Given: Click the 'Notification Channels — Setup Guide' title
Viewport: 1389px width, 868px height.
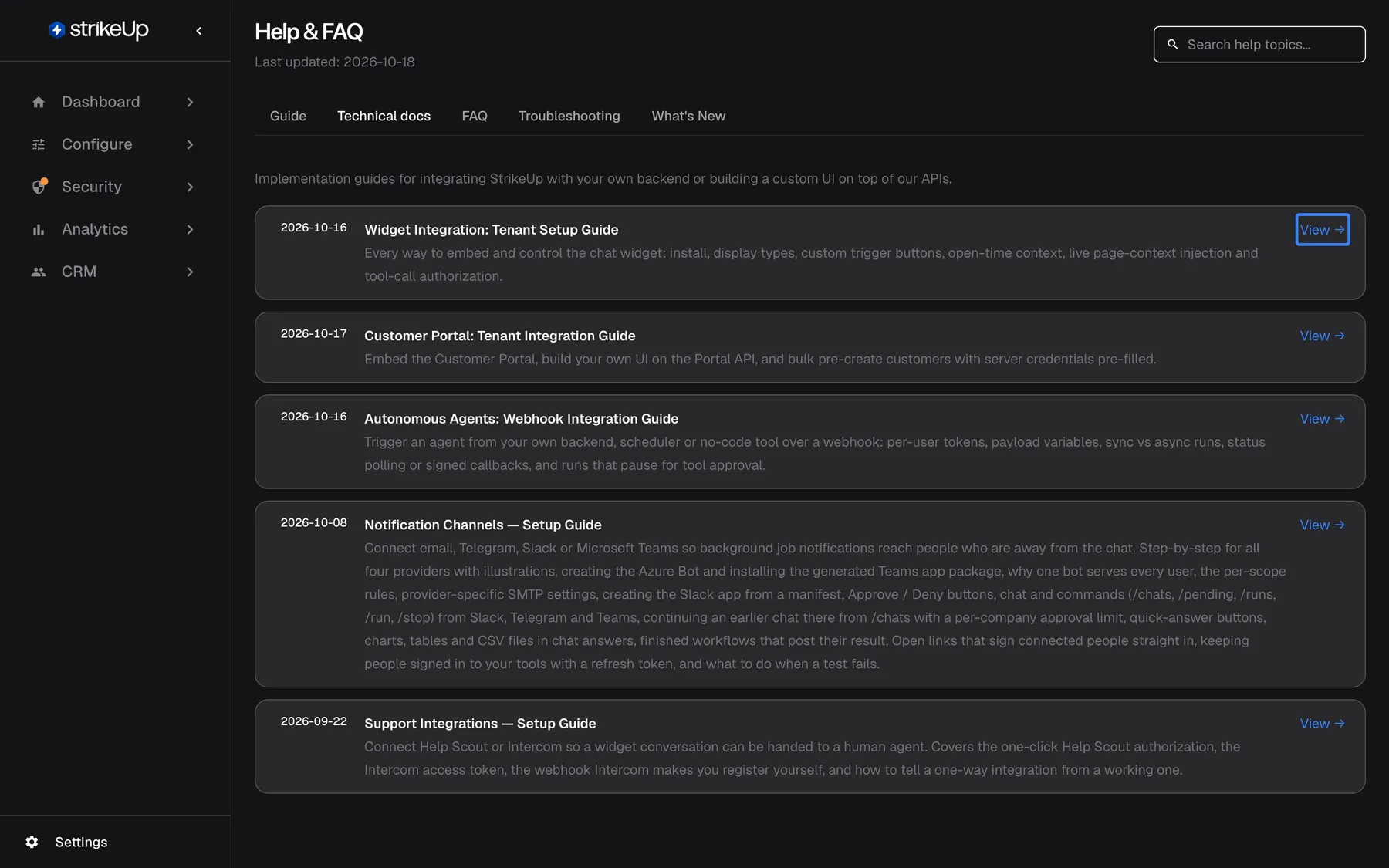Looking at the screenshot, I should tap(483, 525).
